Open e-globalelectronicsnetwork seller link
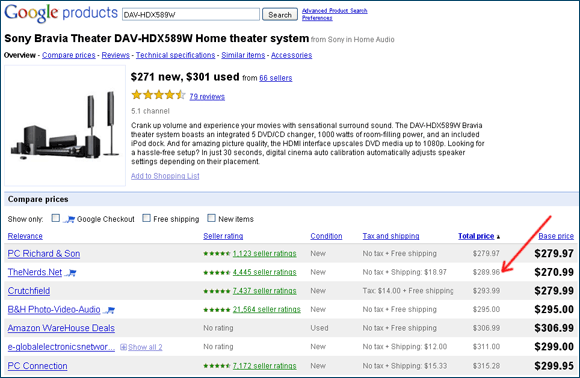The image size is (580, 378). [61, 347]
